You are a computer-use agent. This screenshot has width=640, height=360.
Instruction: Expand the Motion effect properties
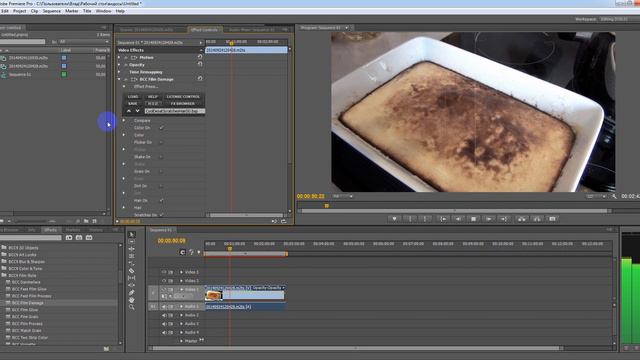tap(119, 58)
